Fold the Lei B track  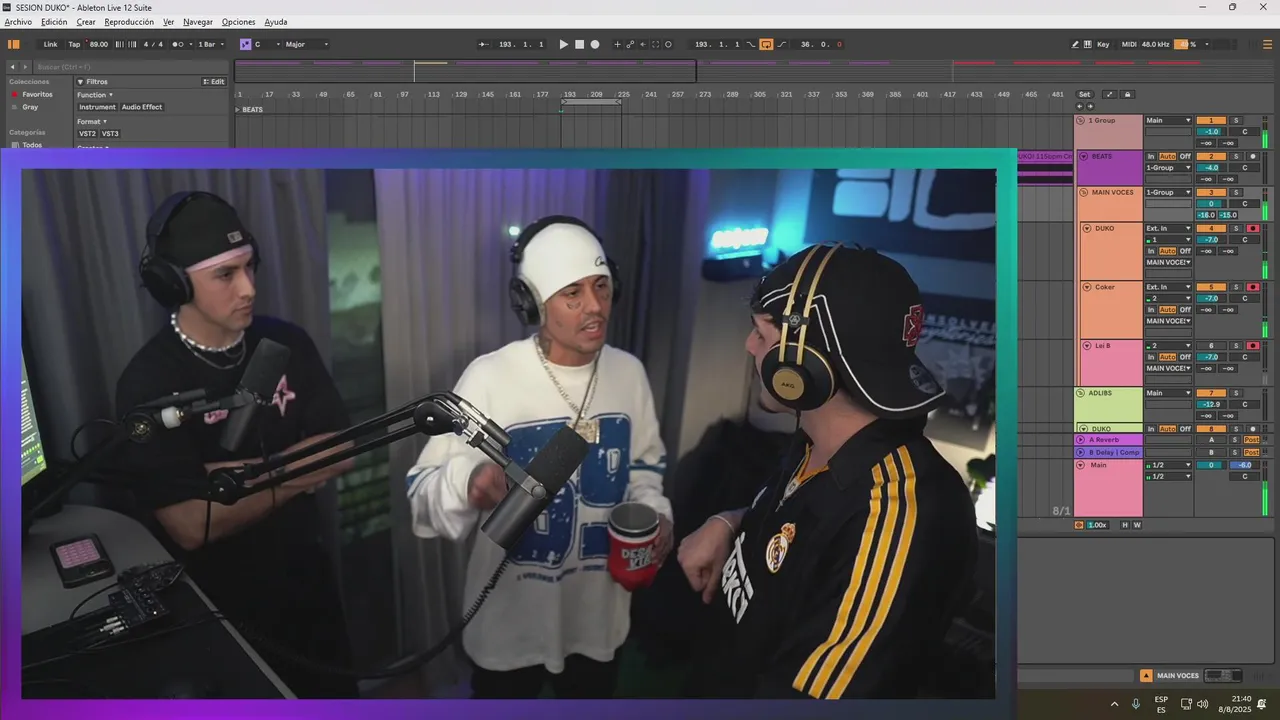click(x=1087, y=346)
